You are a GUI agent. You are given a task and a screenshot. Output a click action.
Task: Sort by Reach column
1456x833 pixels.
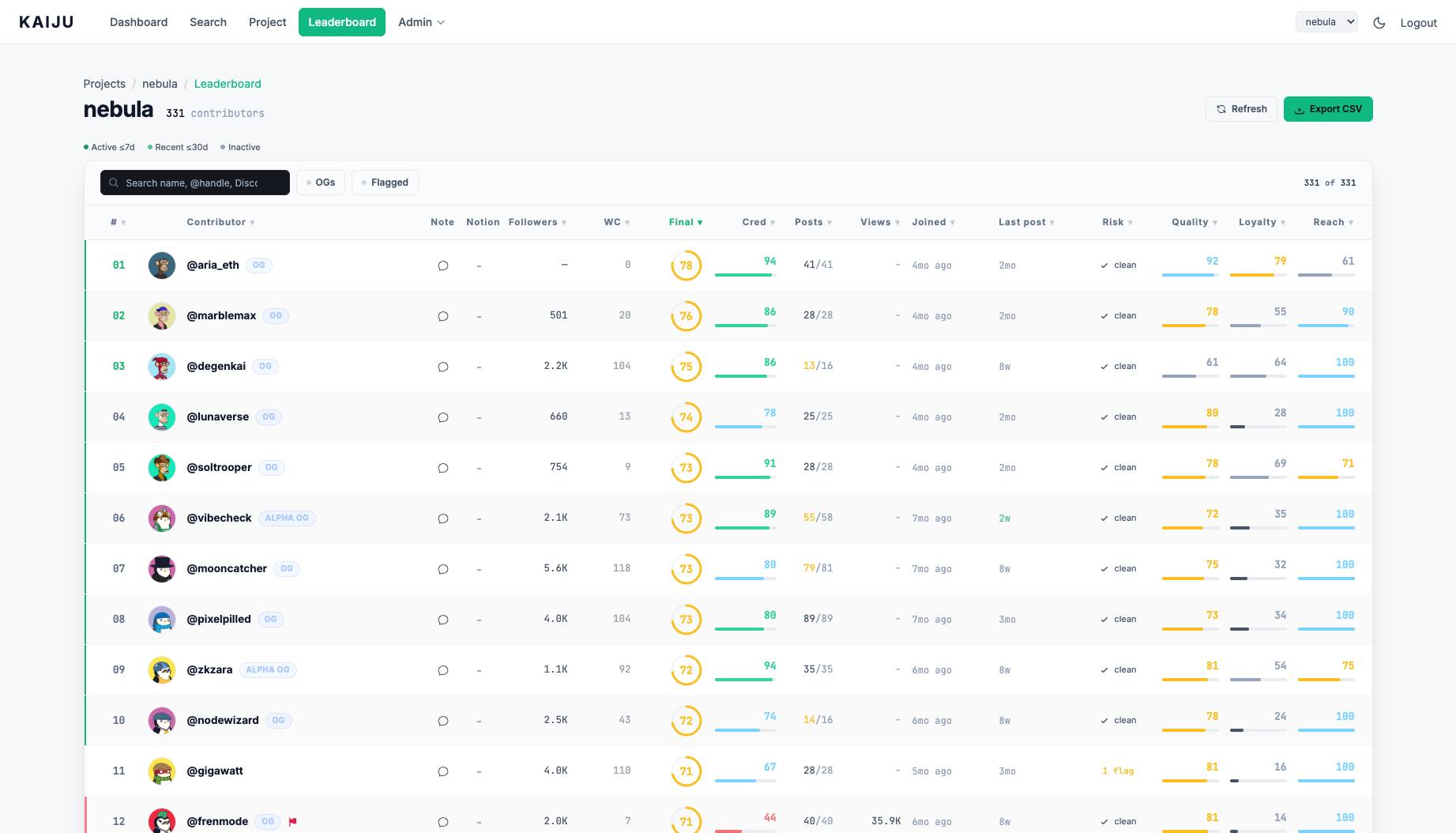pyautogui.click(x=1333, y=222)
